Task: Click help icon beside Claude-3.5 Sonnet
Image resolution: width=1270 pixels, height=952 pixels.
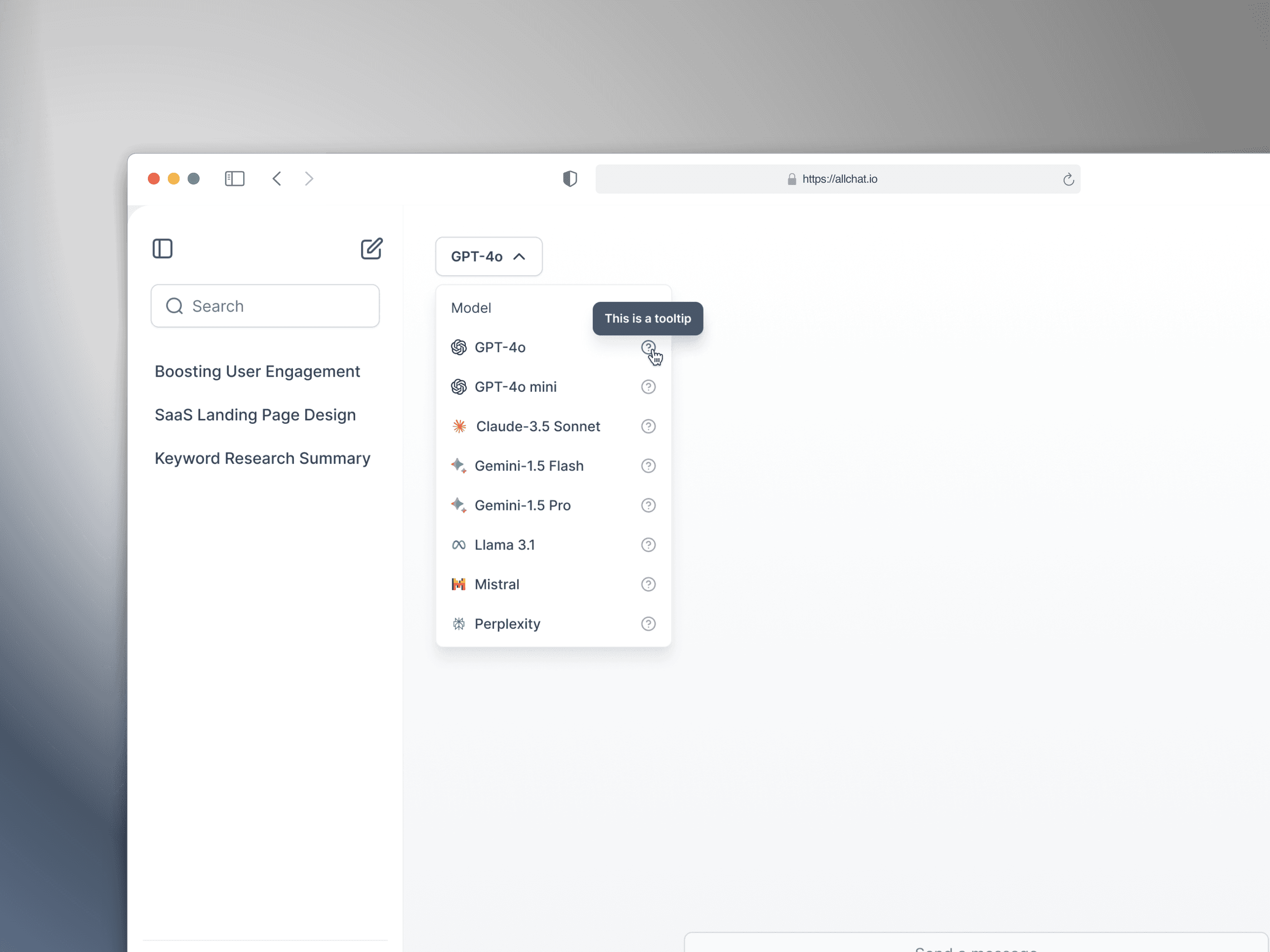Action: click(648, 427)
